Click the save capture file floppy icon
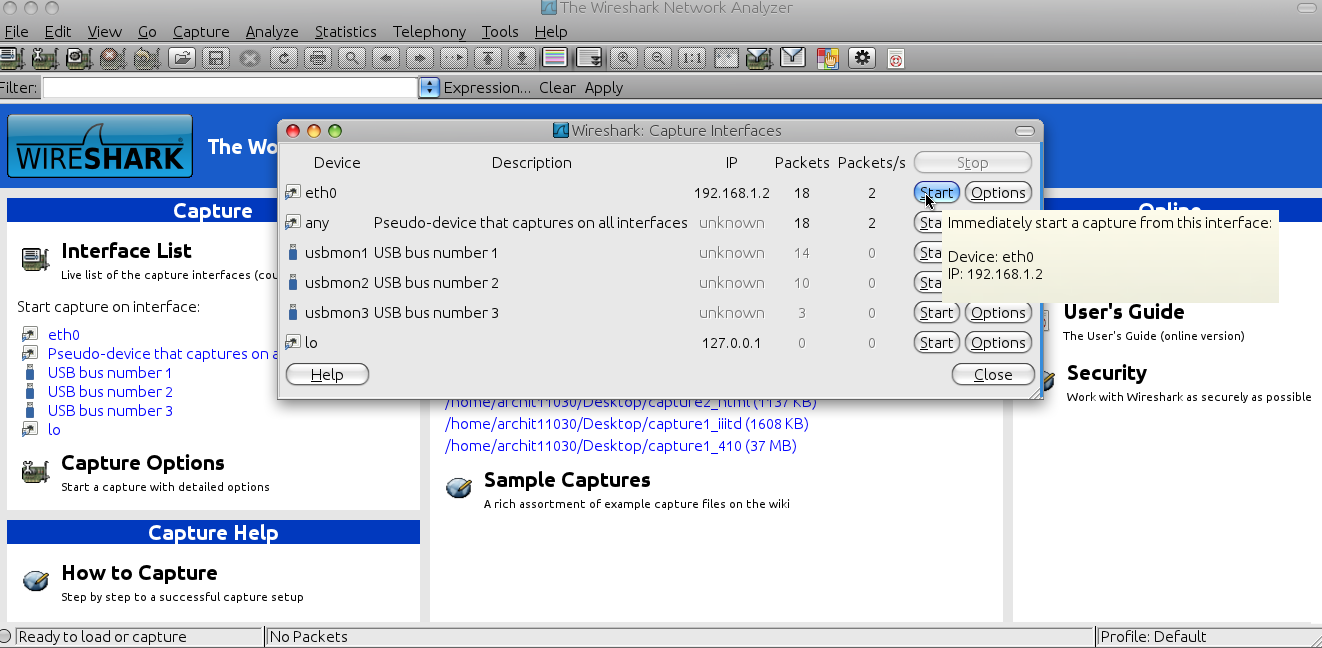This screenshot has width=1322, height=648. tap(214, 57)
